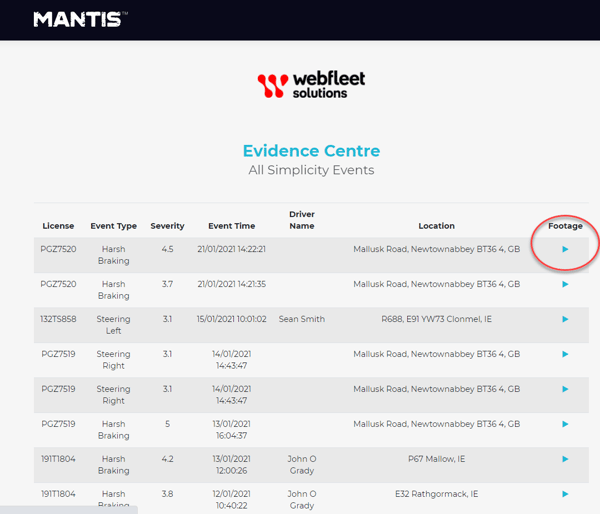Sort table by Severity column
This screenshot has width=600, height=514.
(167, 226)
